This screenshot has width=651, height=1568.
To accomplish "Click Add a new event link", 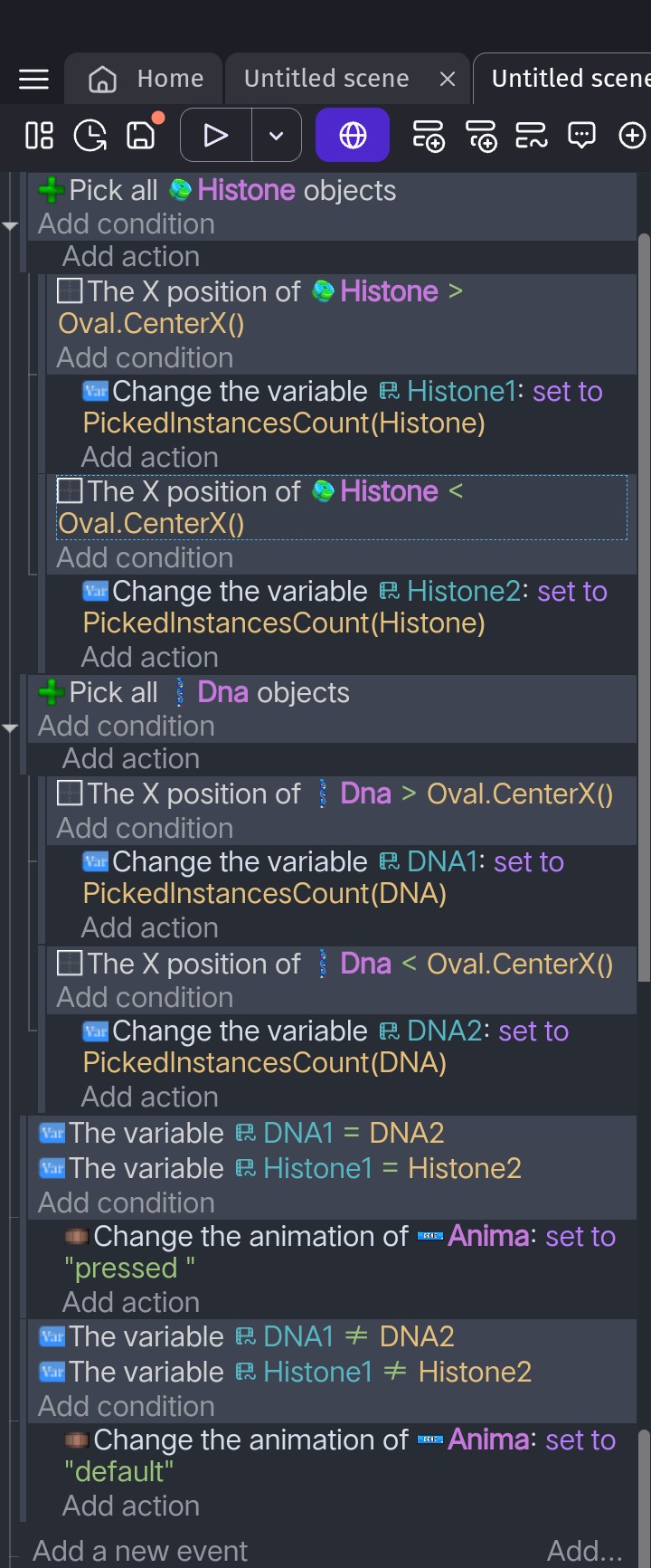I will click(x=140, y=1551).
